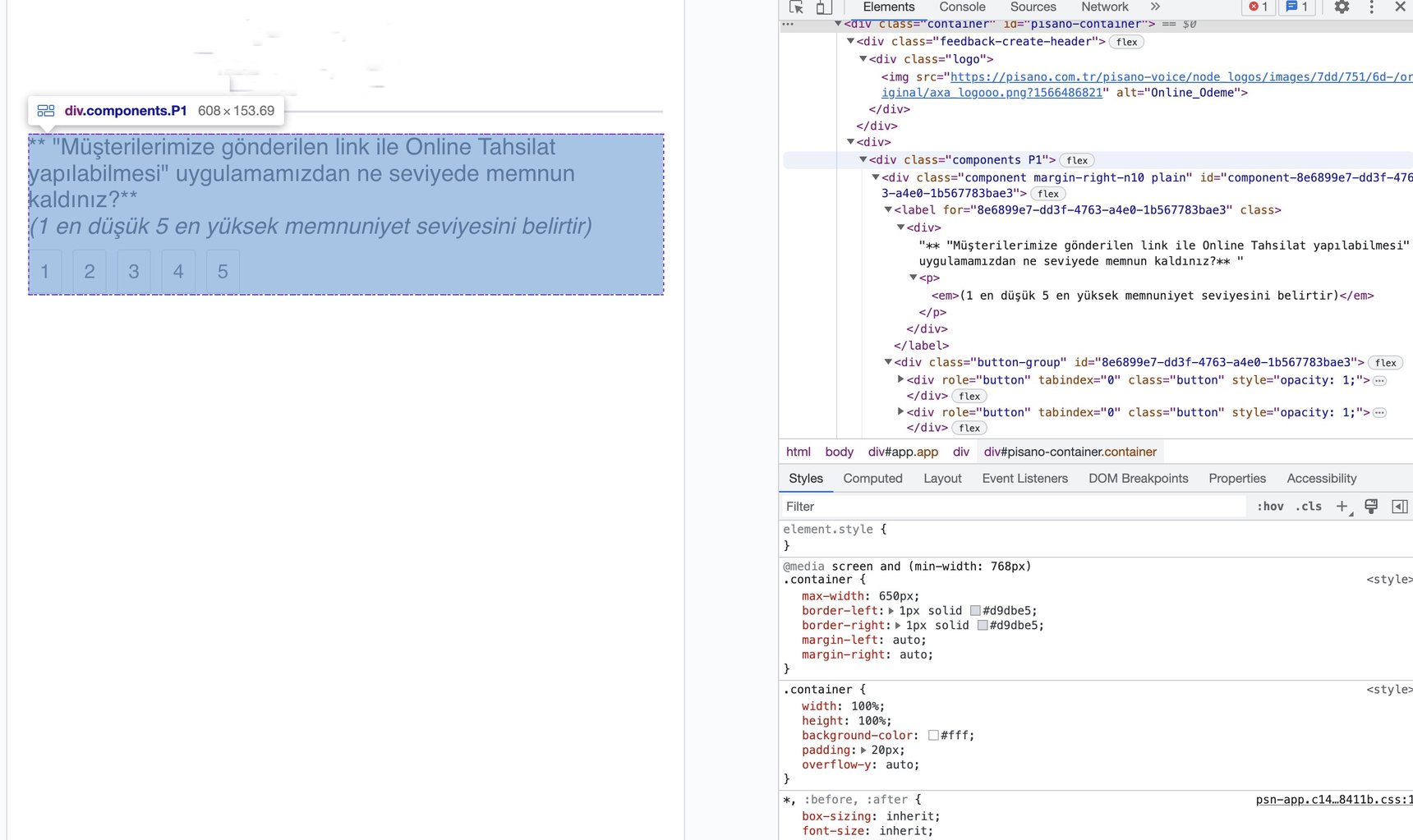Screen dimensions: 1413x840
Task: Toggle the .cls class editor
Action: click(1309, 507)
